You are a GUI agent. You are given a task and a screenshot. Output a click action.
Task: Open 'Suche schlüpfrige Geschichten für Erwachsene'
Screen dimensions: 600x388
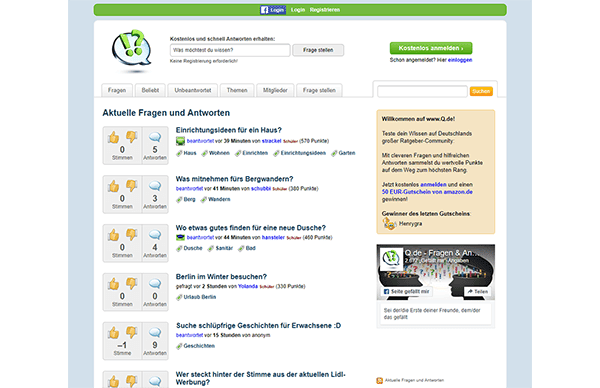pyautogui.click(x=258, y=326)
